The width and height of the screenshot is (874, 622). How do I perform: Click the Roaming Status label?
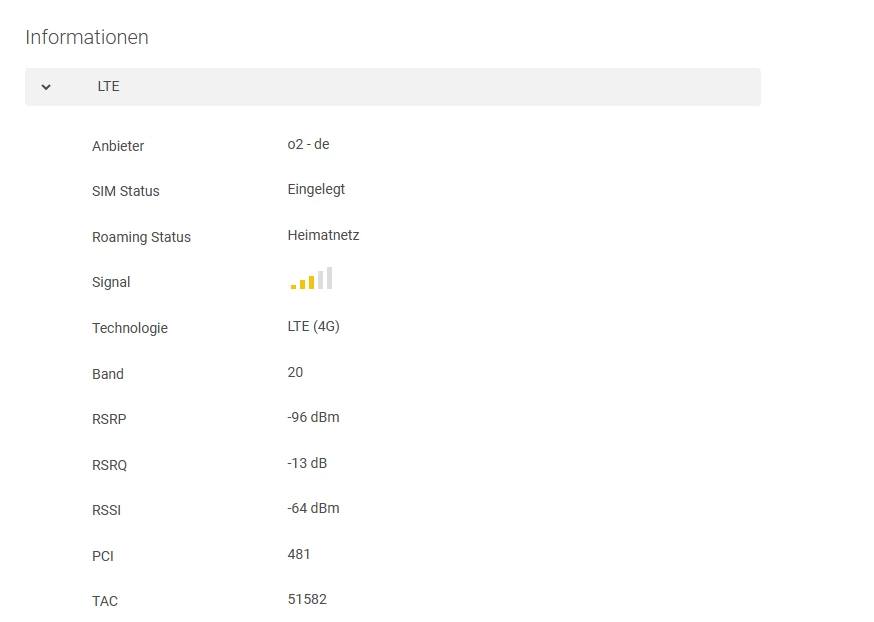click(x=141, y=237)
